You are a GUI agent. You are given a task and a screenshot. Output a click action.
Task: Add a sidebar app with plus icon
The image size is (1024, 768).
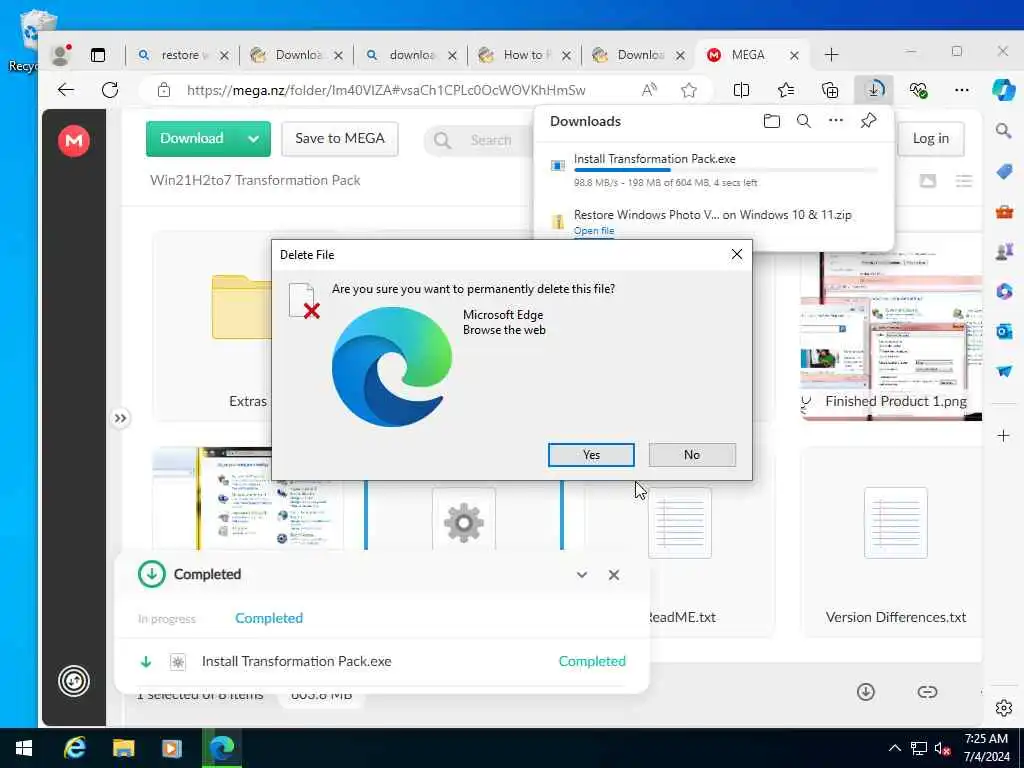(x=1004, y=436)
